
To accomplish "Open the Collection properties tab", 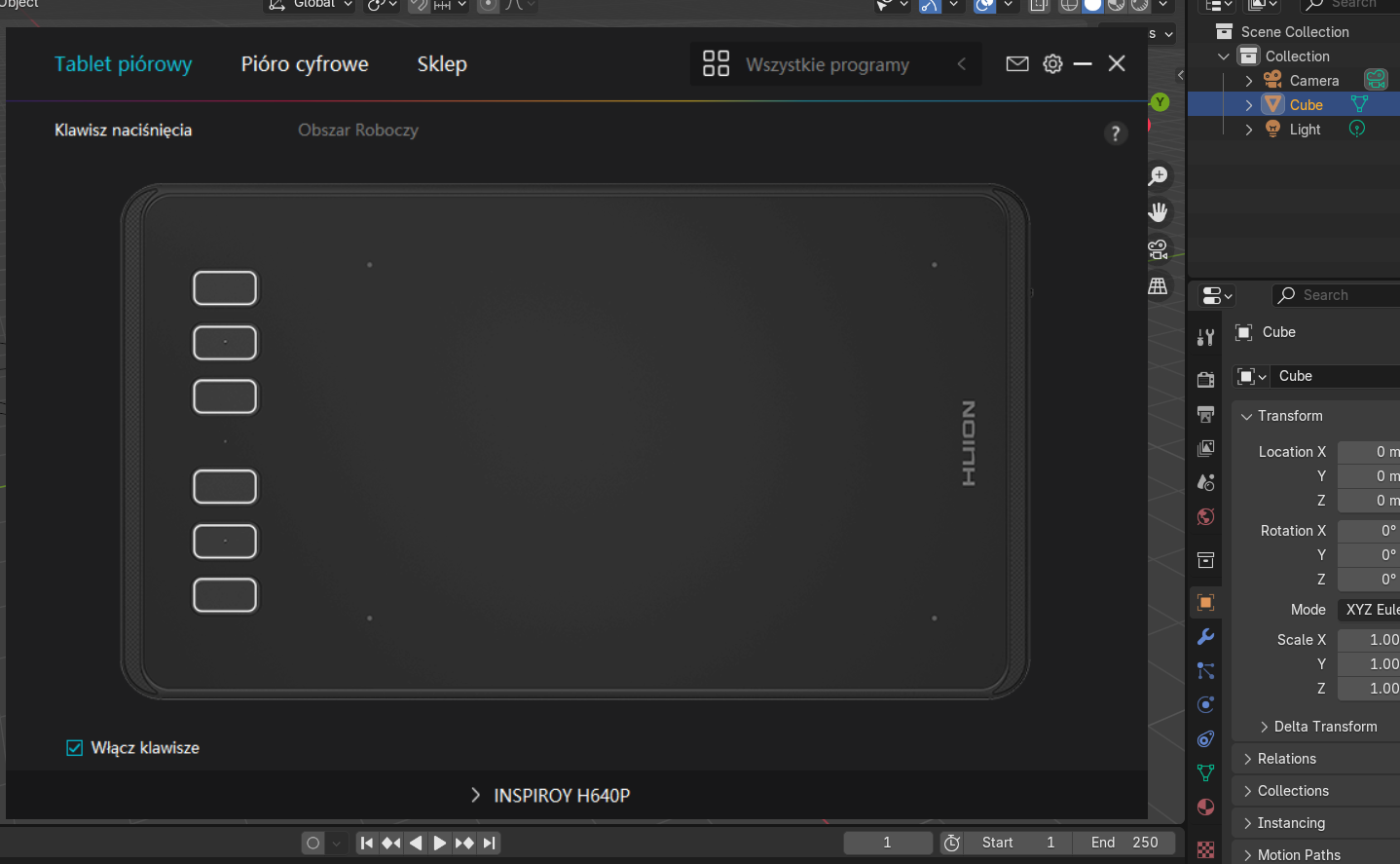I will (1205, 560).
